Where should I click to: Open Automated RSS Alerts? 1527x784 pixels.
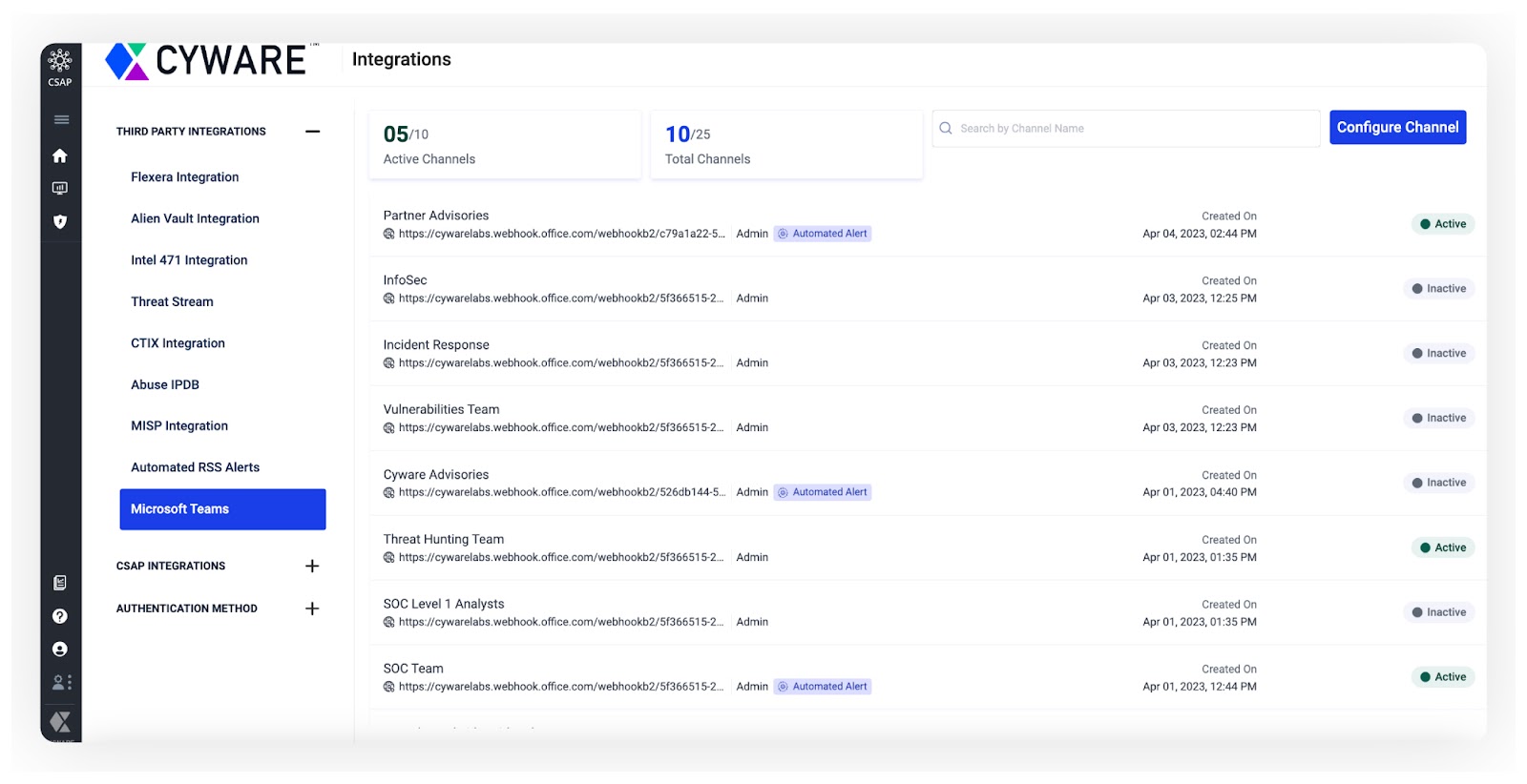click(195, 467)
